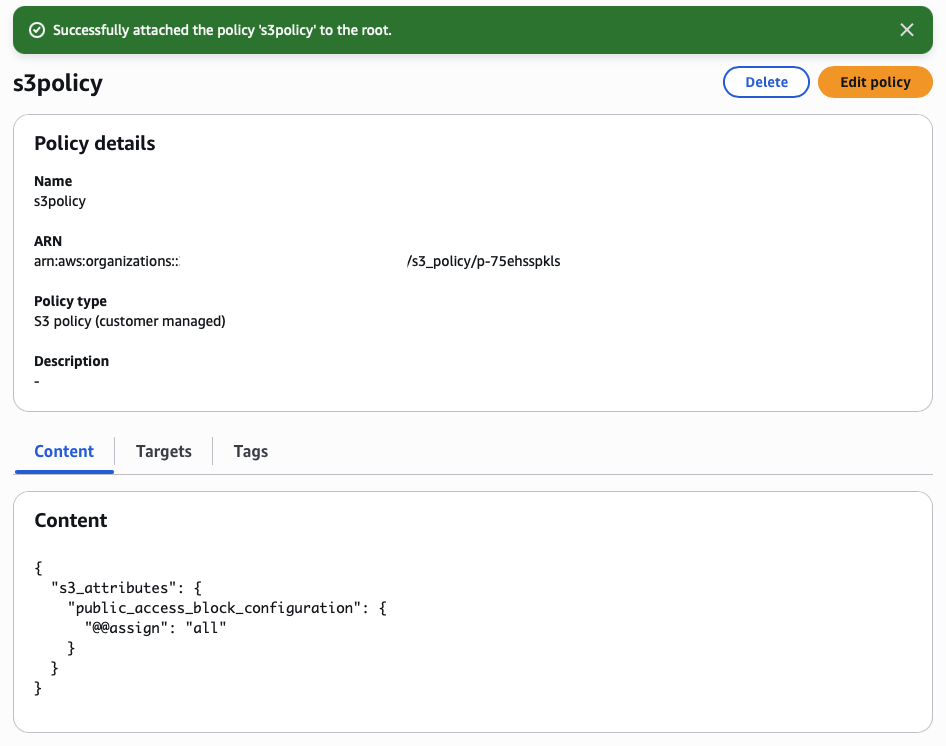Click the 'S3 policy (customer managed)' value

click(130, 321)
